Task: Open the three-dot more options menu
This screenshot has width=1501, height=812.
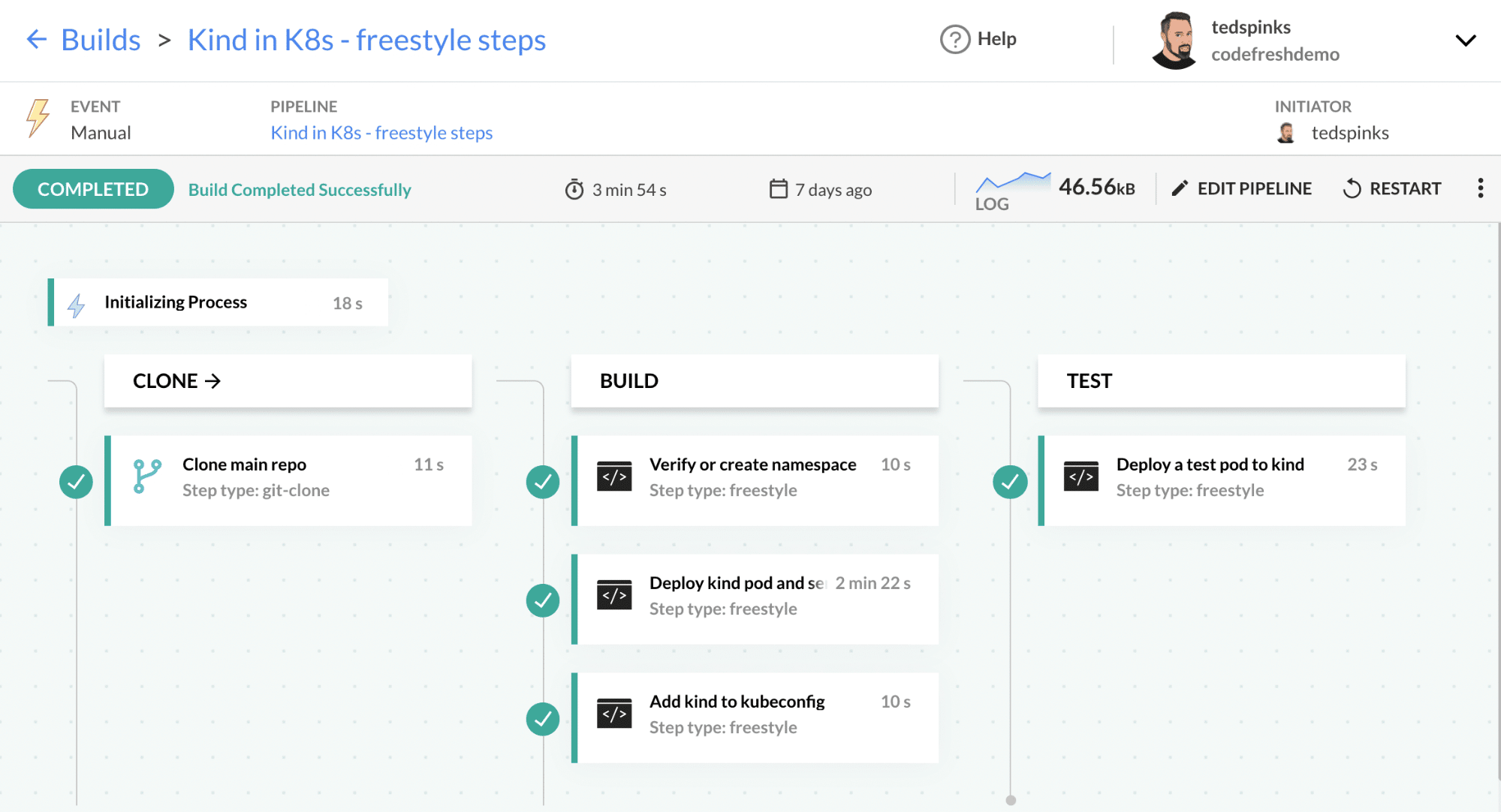Action: [x=1480, y=188]
